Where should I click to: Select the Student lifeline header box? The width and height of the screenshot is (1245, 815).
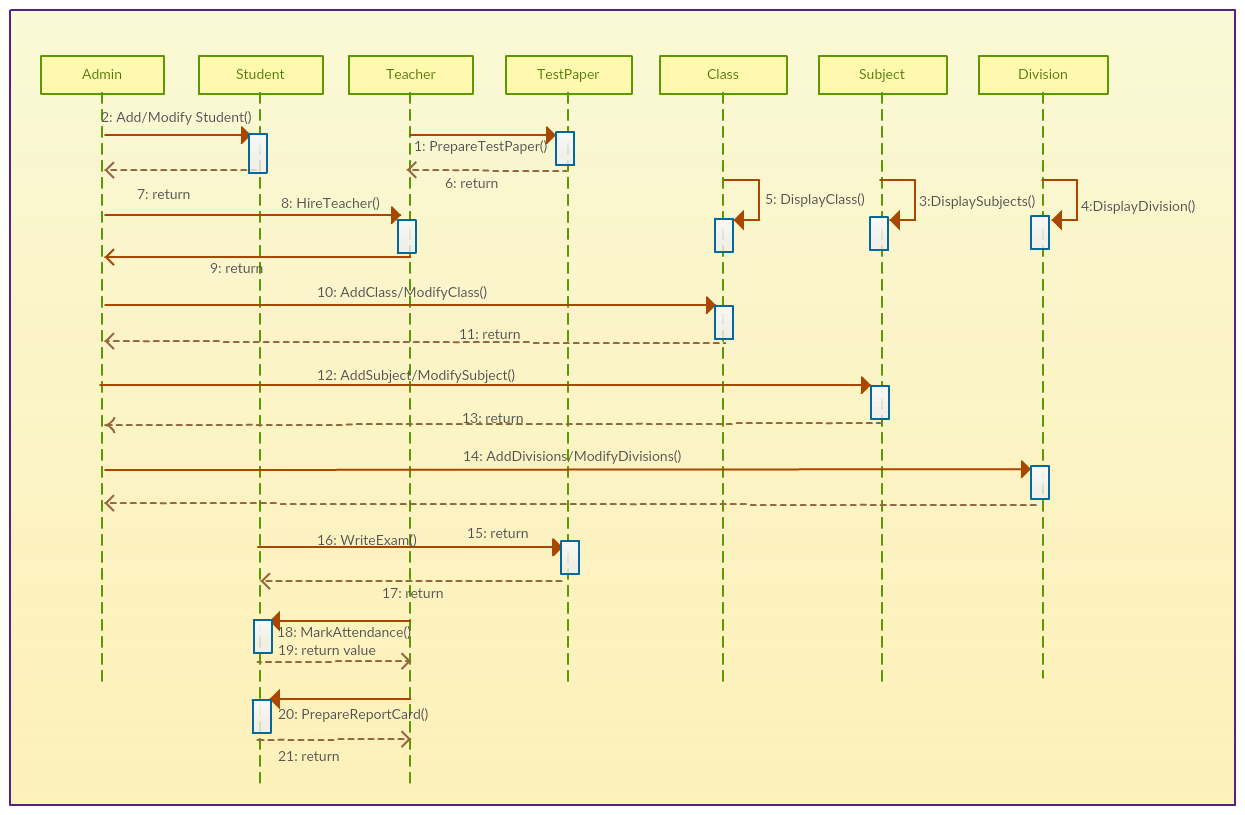(260, 74)
